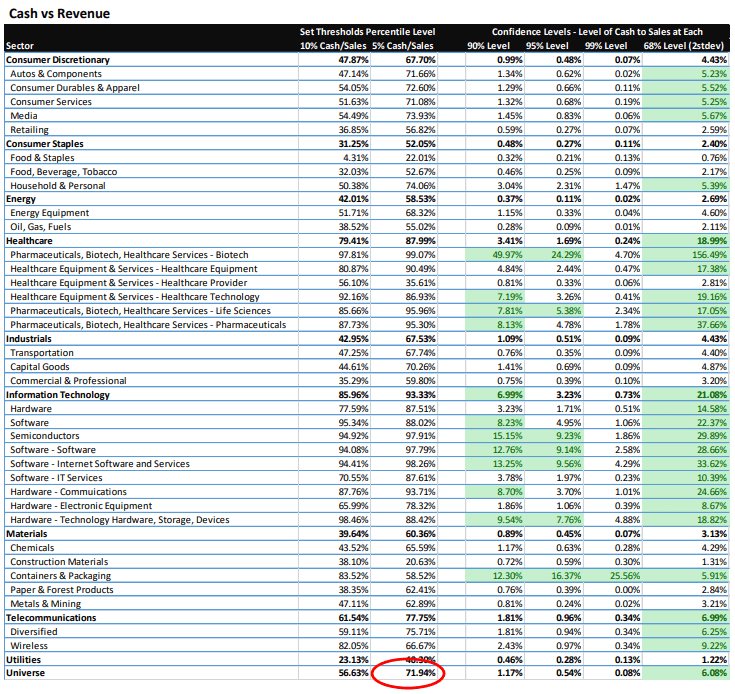Image resolution: width=735 pixels, height=694 pixels.
Task: Select the '5% Cash/Sales' column header
Action: pyautogui.click(x=403, y=46)
